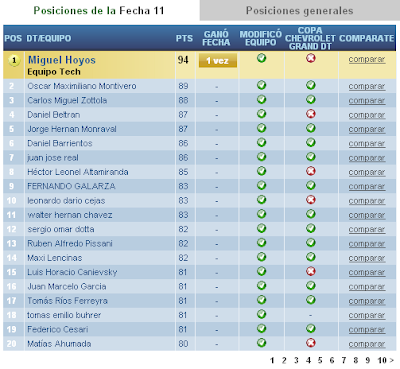Click the Copa Chevrolet Grand DT header

coord(310,38)
